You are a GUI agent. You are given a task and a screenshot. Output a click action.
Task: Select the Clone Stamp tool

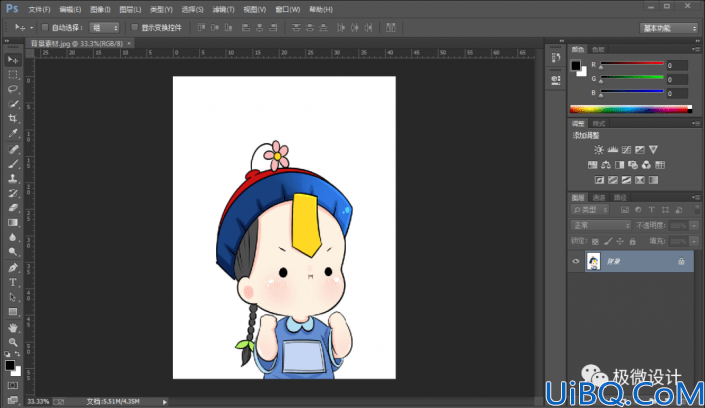click(13, 179)
